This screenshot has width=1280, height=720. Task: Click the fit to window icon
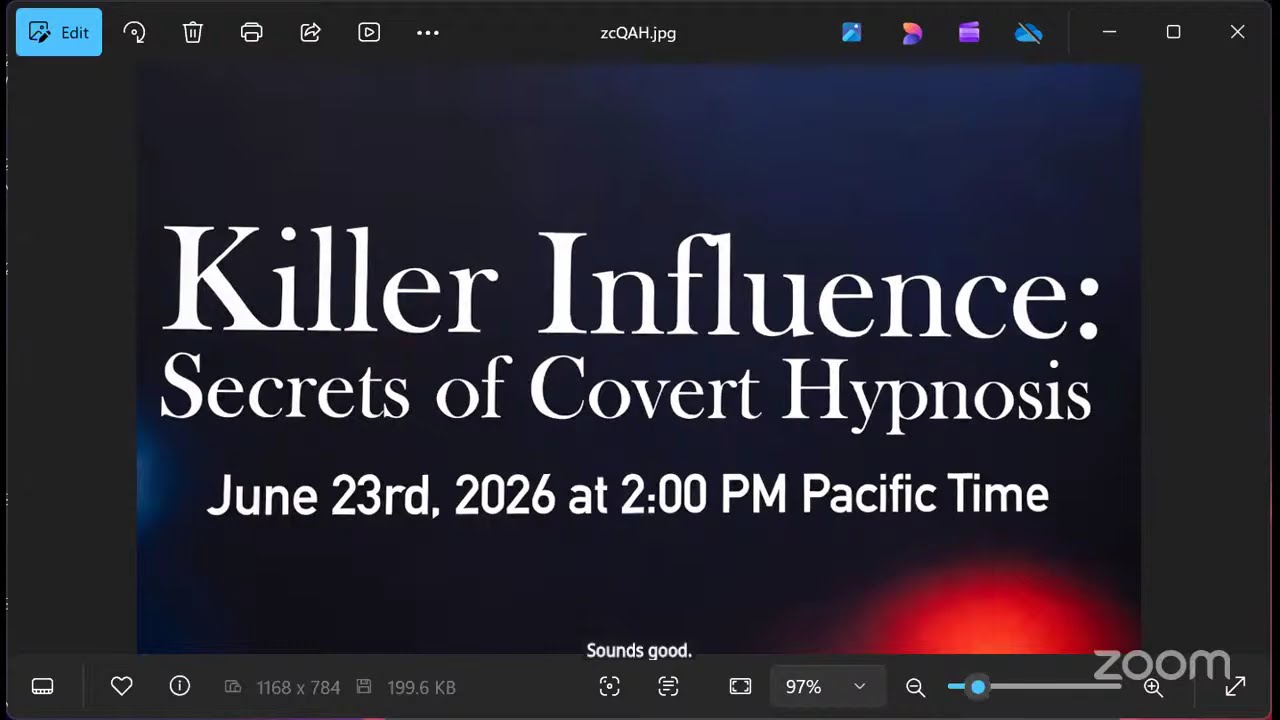click(740, 686)
